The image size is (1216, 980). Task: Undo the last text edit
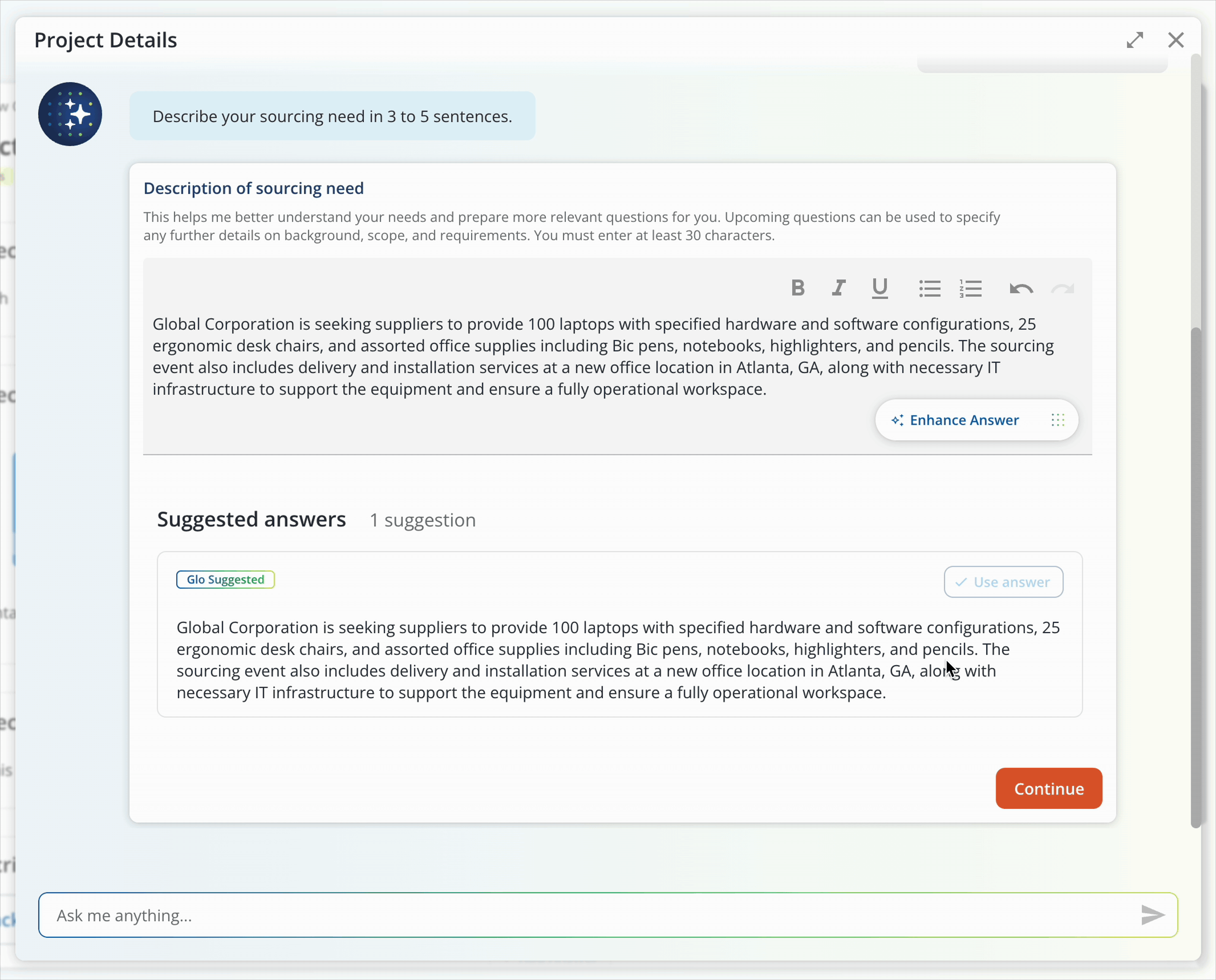point(1021,289)
